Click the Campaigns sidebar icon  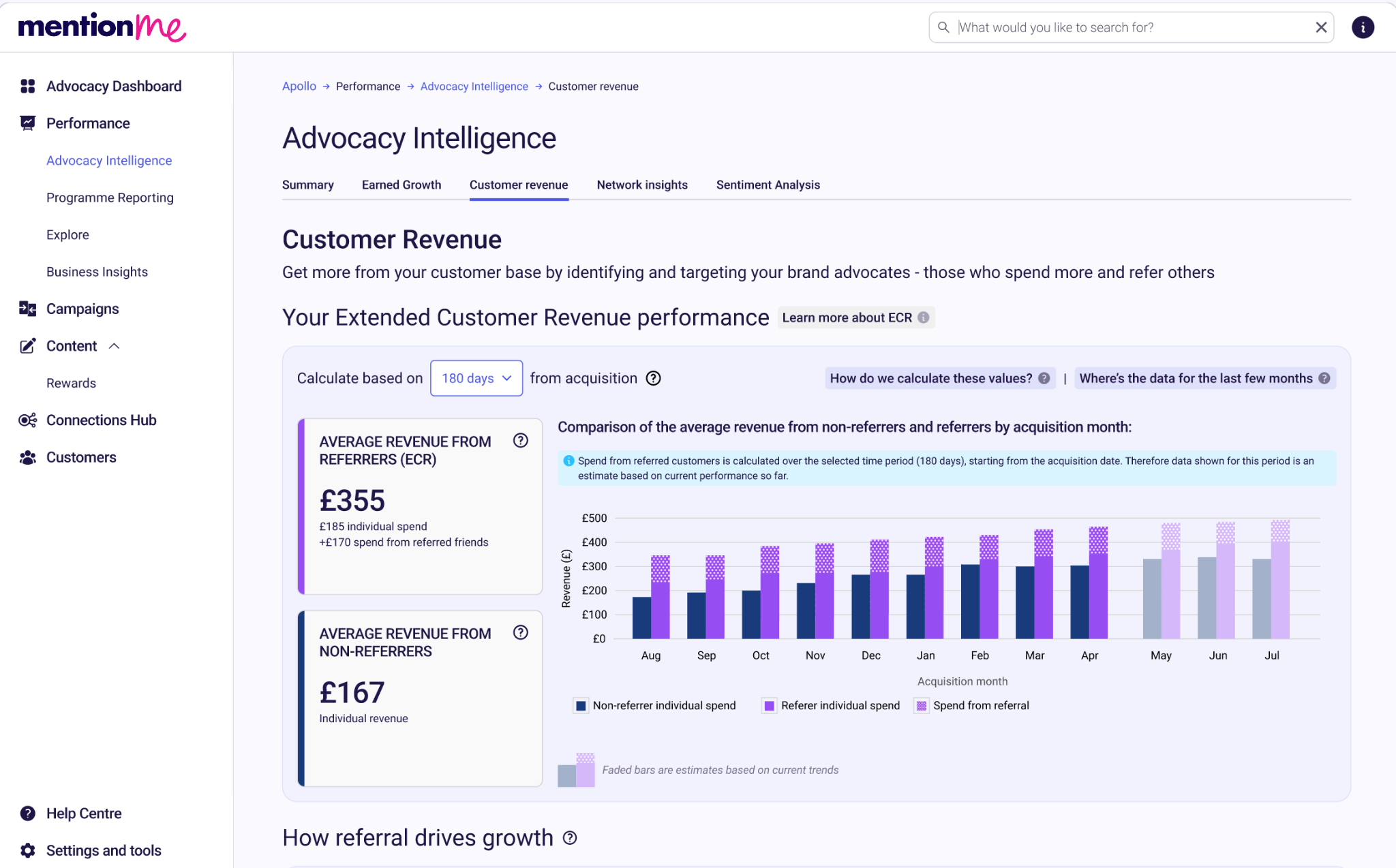pos(27,309)
